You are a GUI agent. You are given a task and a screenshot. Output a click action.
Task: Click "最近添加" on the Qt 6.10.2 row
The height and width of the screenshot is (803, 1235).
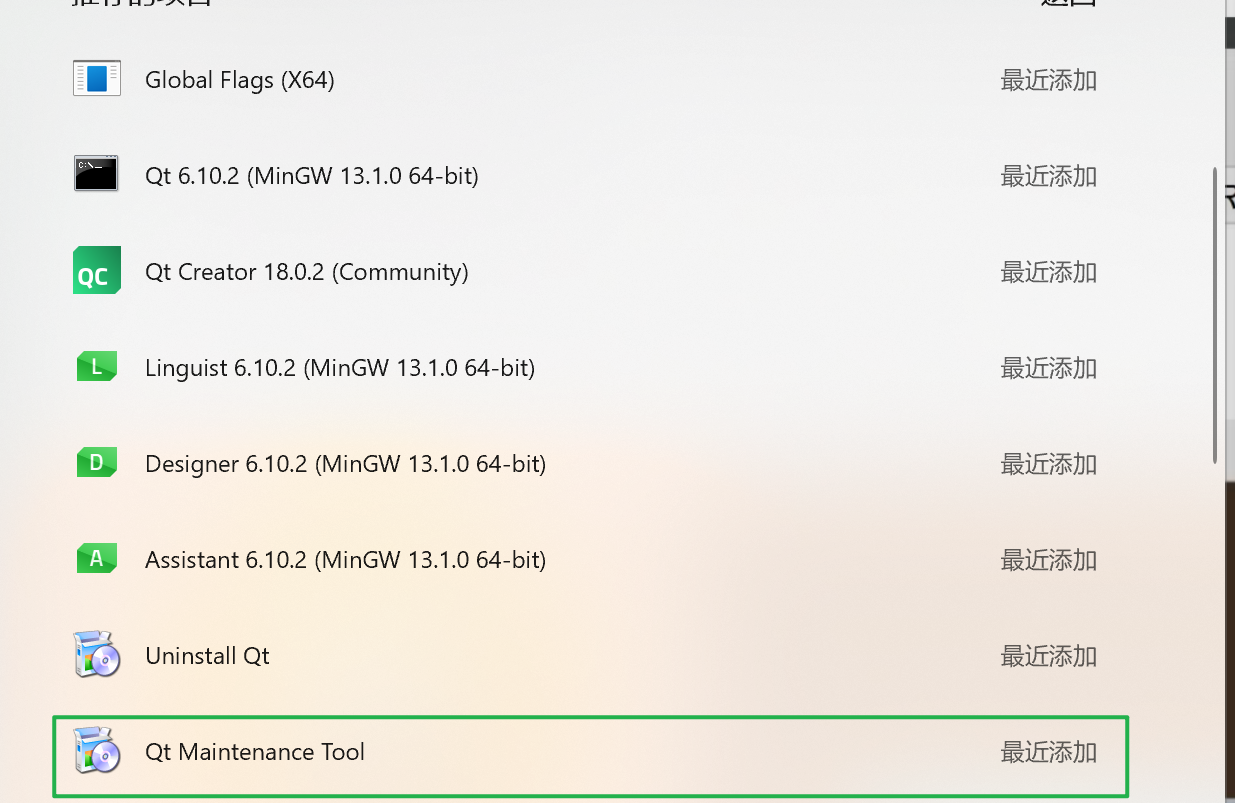1049,176
